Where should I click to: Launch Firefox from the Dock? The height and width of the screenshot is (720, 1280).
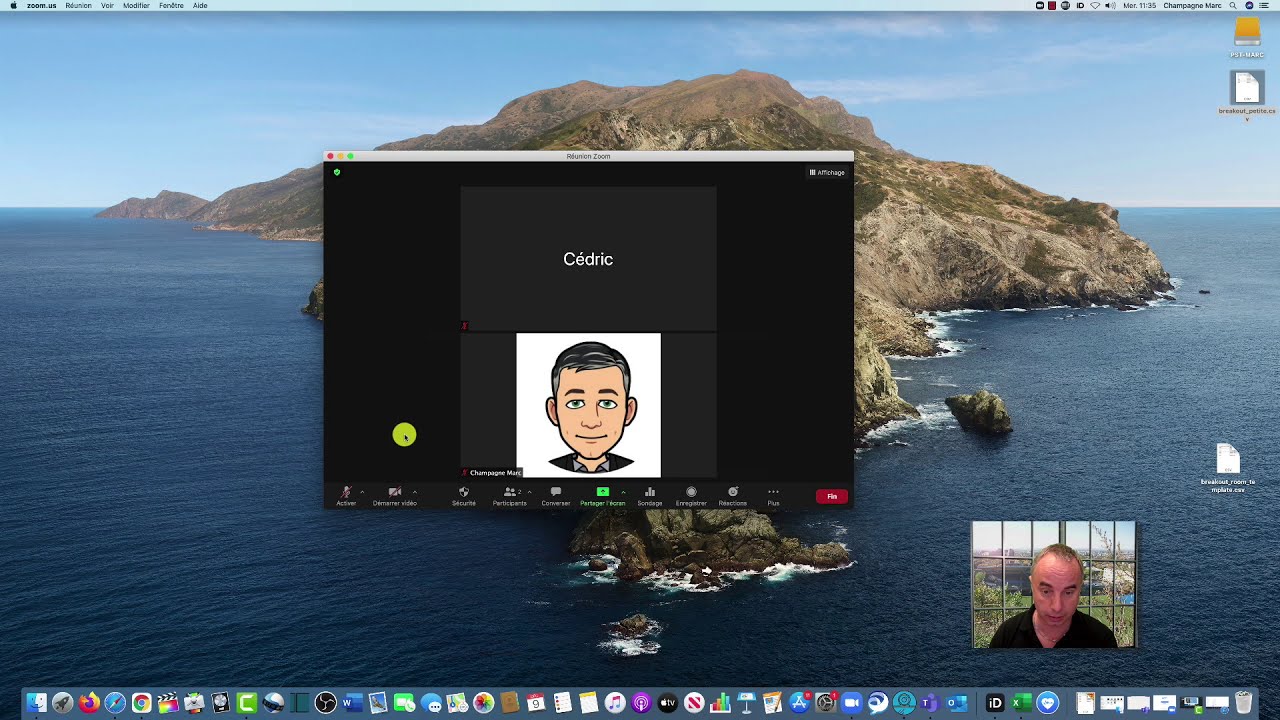click(89, 703)
